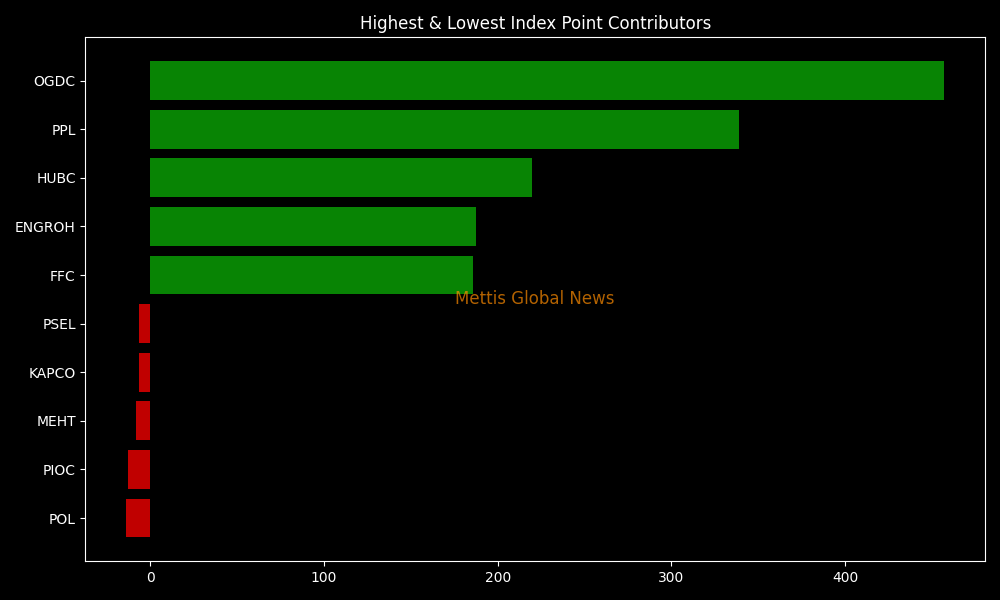
Task: Click the ENGROH y-axis label
Action: (45, 228)
